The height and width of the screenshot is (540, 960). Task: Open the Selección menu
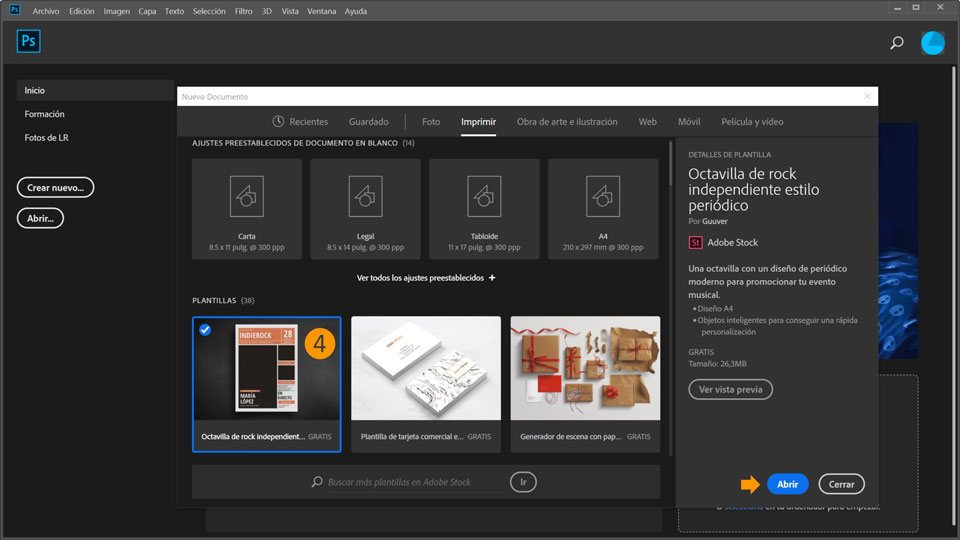pyautogui.click(x=209, y=11)
